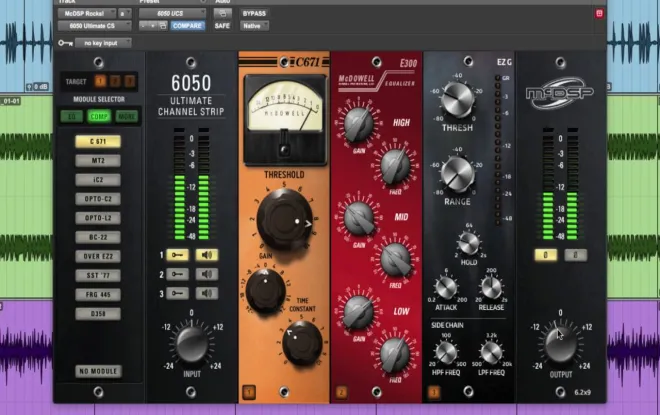Open the McDSP Rocket track selector
The height and width of the screenshot is (415, 660).
coord(87,13)
